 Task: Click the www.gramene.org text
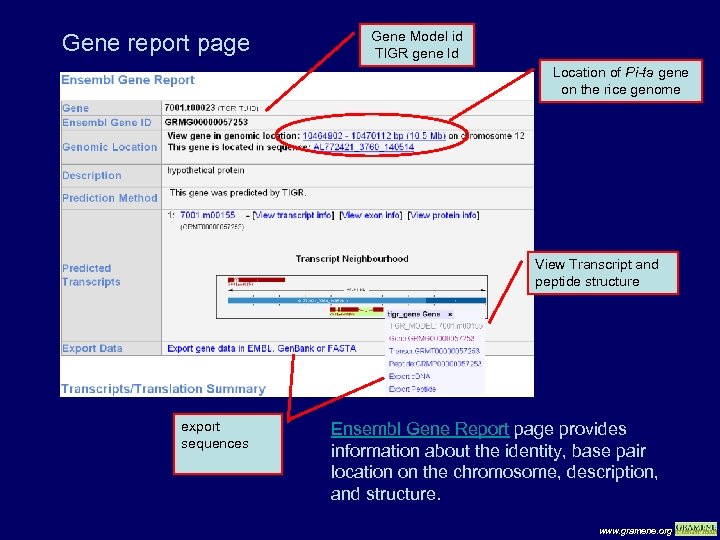tap(636, 531)
